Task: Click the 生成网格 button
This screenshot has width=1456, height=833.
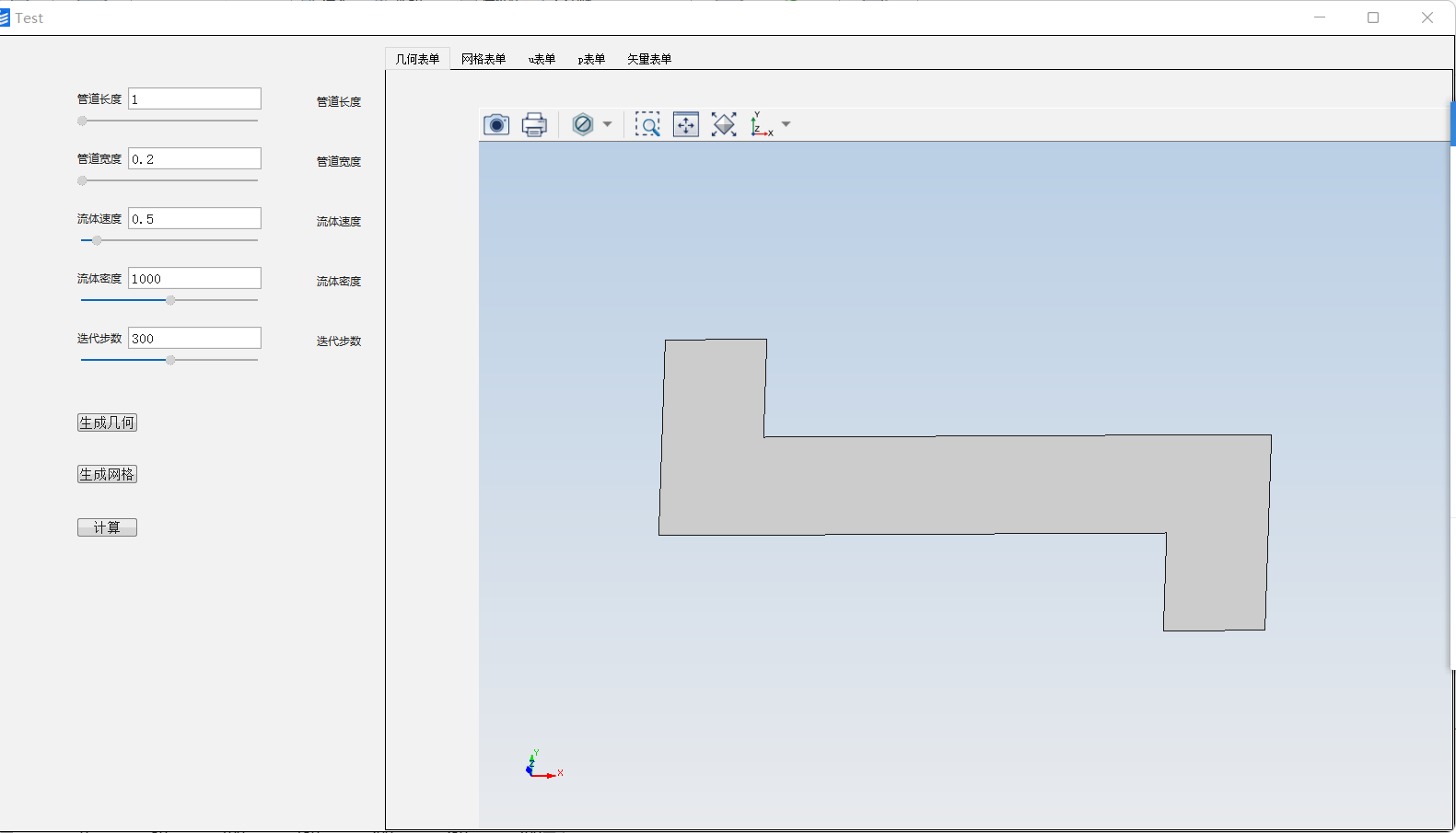Action: point(107,474)
